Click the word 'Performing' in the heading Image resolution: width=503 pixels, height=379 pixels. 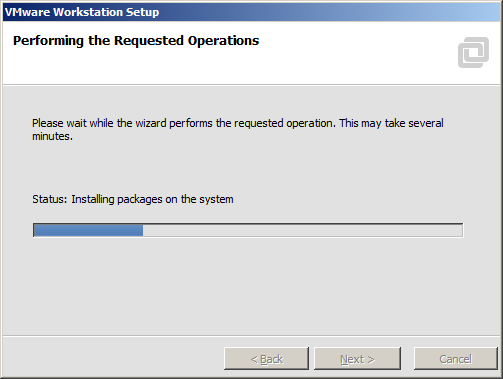pyautogui.click(x=48, y=41)
